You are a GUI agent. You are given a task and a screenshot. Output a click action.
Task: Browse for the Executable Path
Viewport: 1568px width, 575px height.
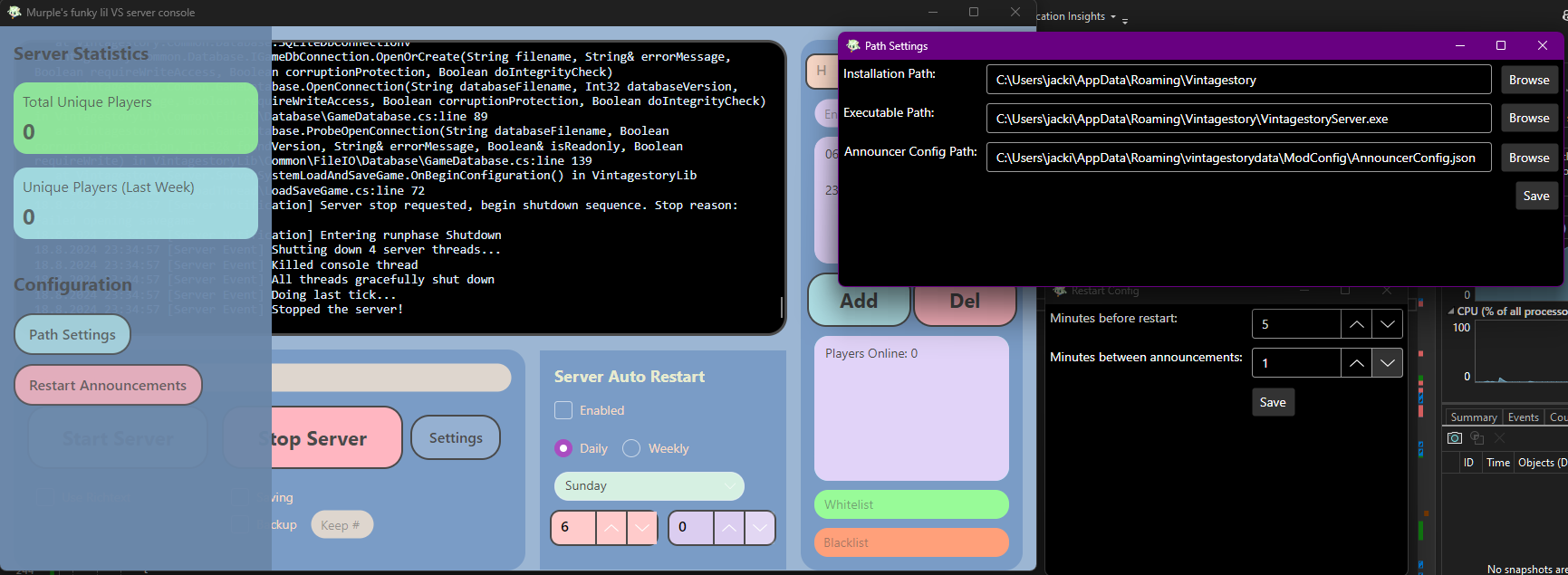[x=1529, y=119]
